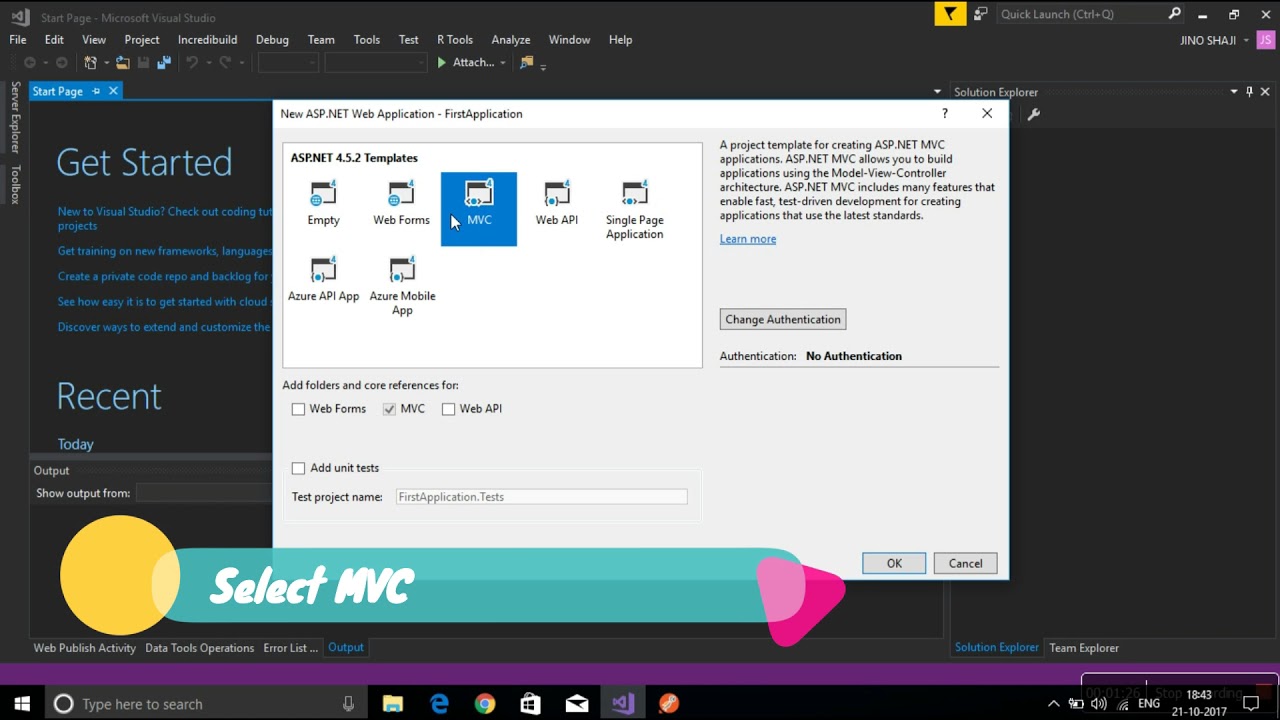This screenshot has height=720, width=1280.
Task: Click the Windows Start button
Action: [22, 704]
